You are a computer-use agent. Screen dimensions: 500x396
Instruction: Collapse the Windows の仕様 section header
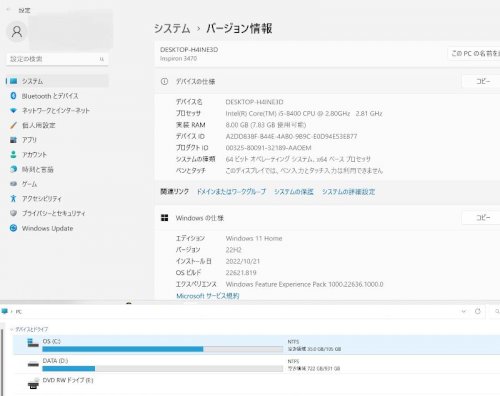(327, 218)
